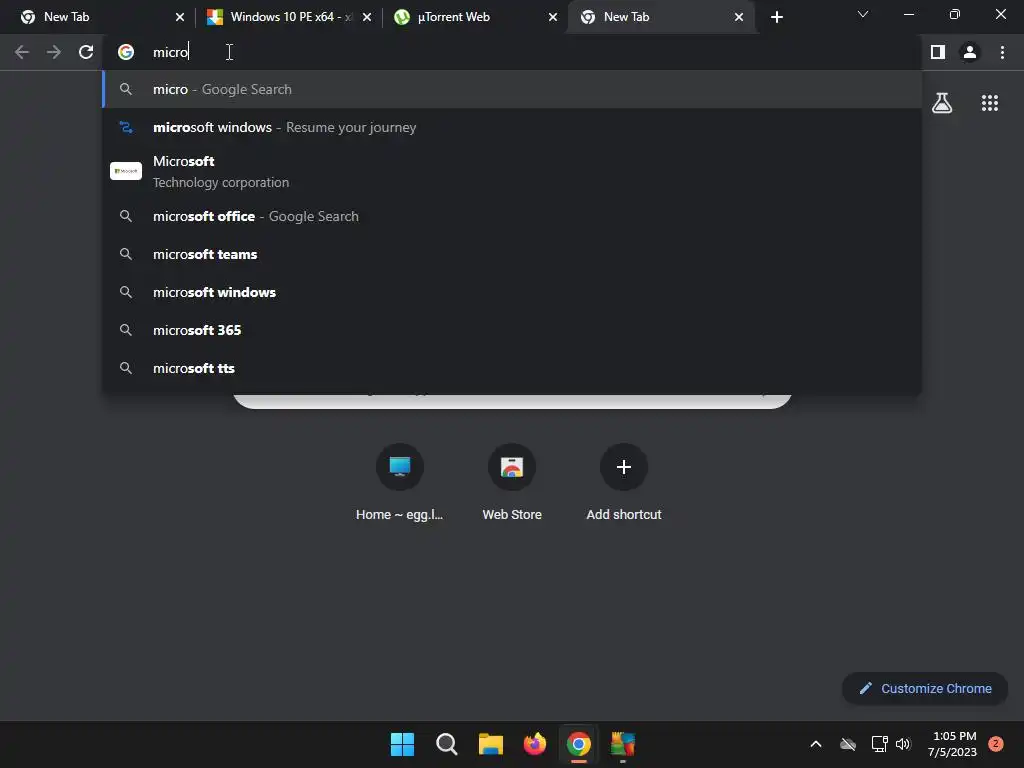
Task: Open the Chrome three-dot menu
Action: click(1002, 52)
